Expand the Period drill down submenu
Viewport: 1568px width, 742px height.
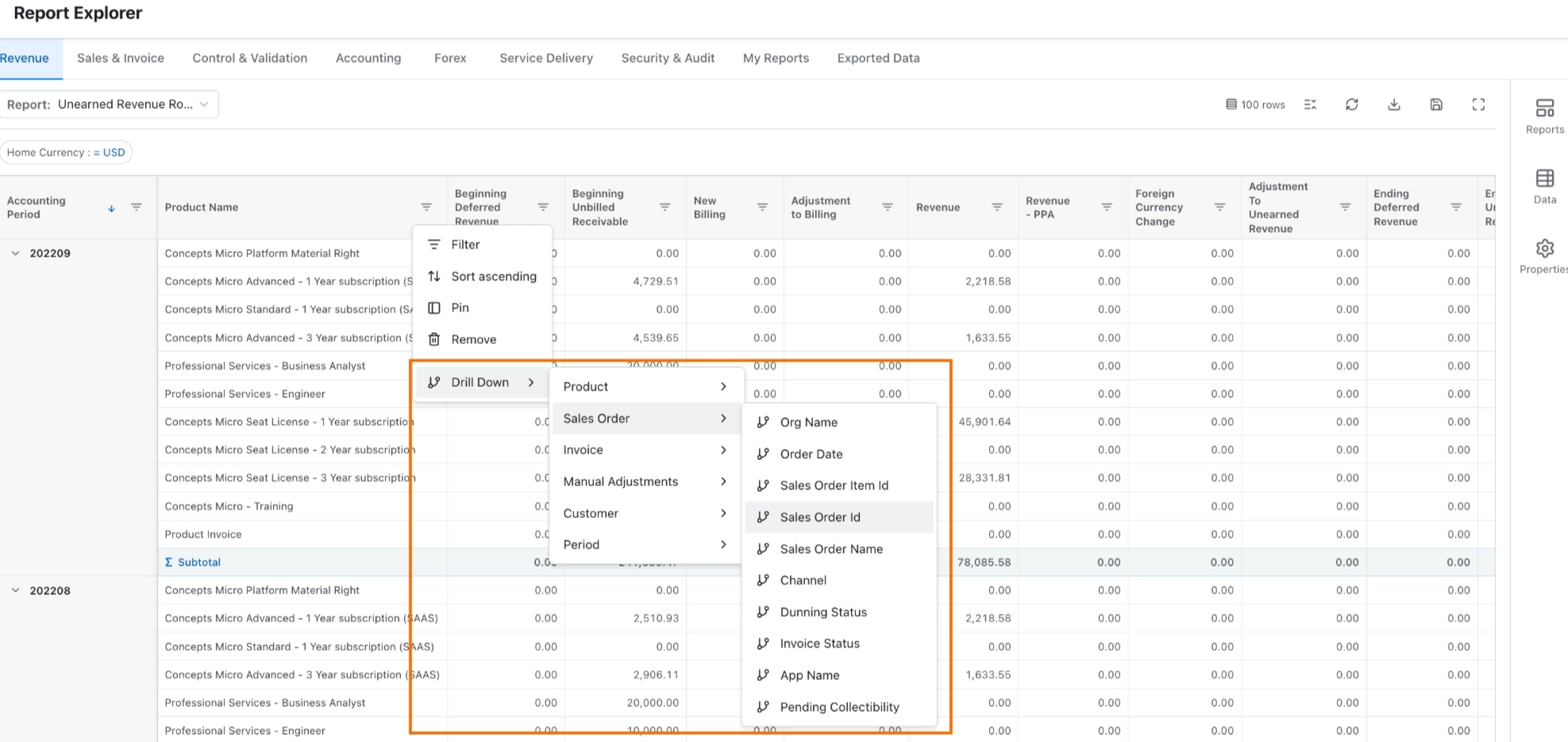[x=645, y=545]
